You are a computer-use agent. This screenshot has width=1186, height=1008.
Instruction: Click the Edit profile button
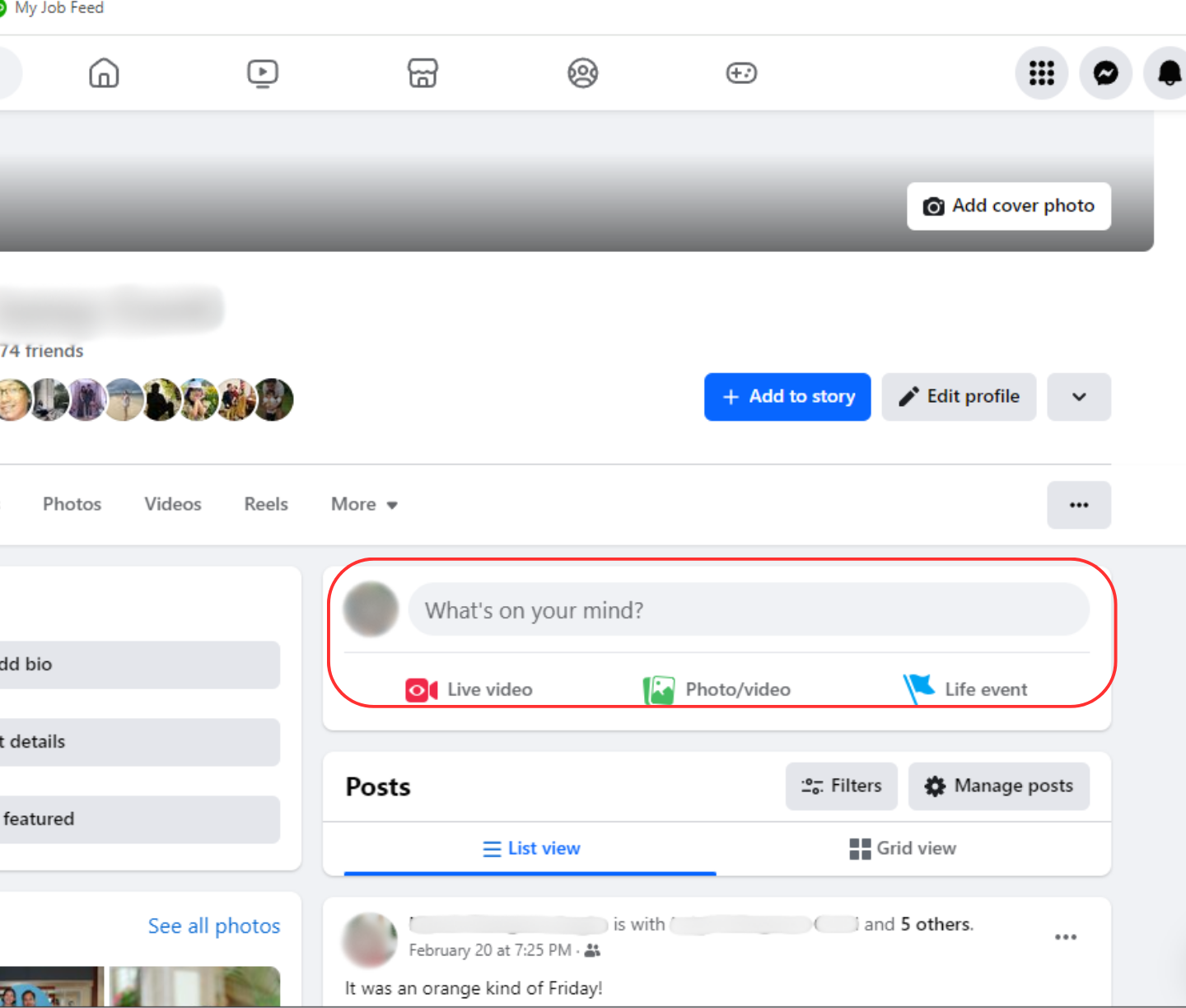pos(959,397)
